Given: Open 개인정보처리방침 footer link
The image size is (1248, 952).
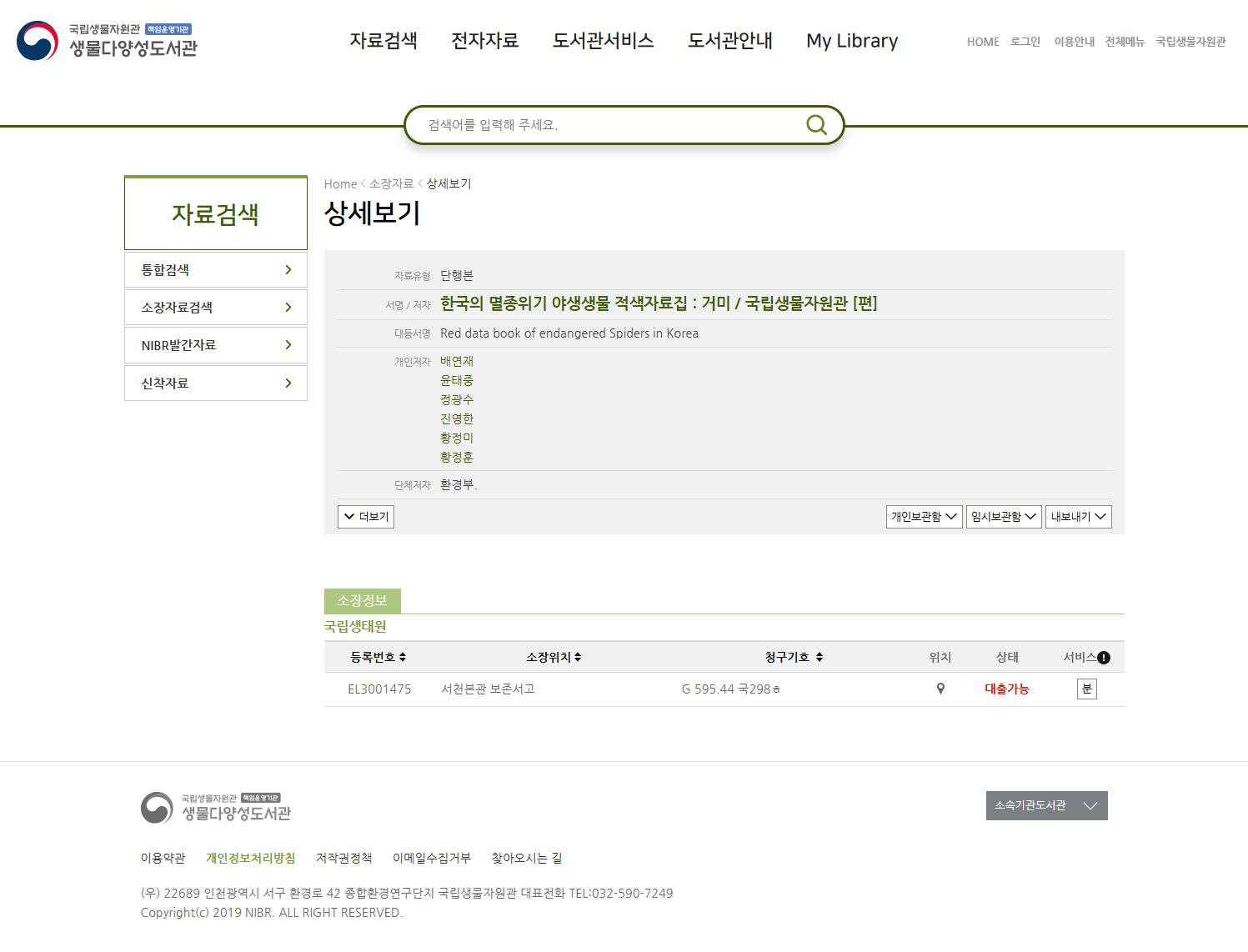Looking at the screenshot, I should [250, 858].
